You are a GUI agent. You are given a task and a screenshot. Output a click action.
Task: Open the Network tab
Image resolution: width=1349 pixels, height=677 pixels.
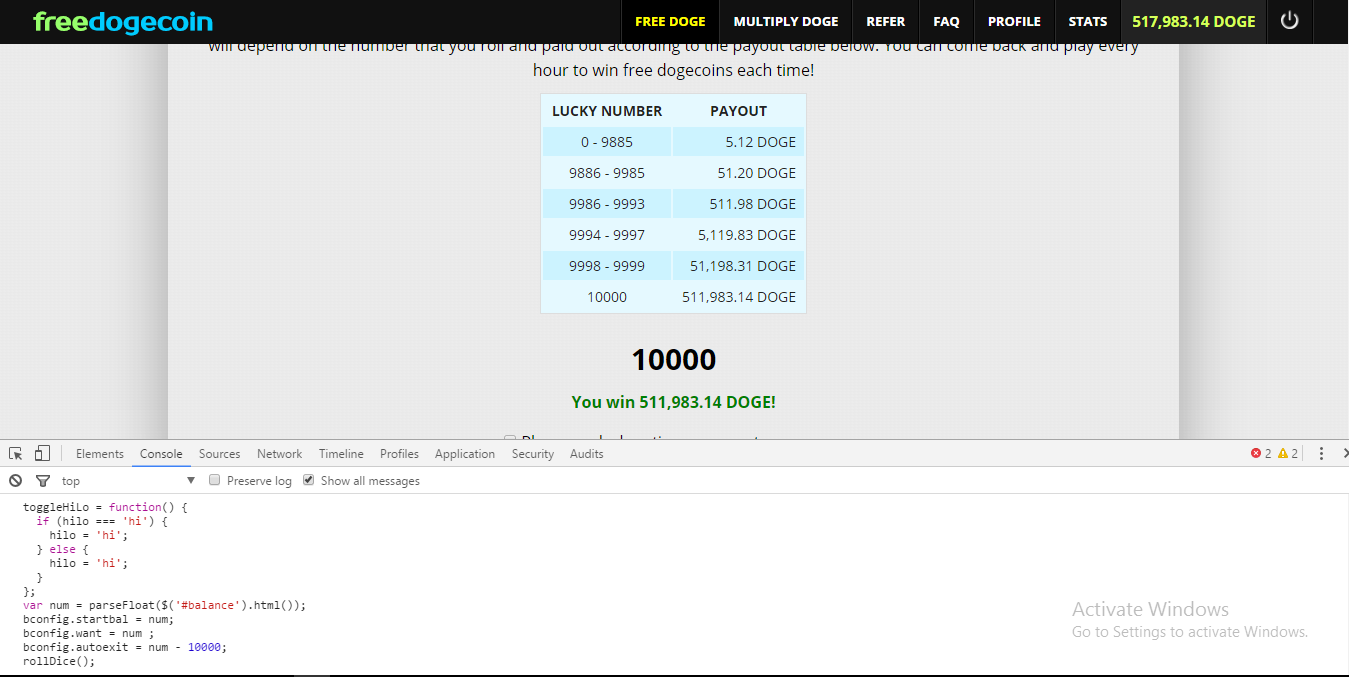pos(279,453)
